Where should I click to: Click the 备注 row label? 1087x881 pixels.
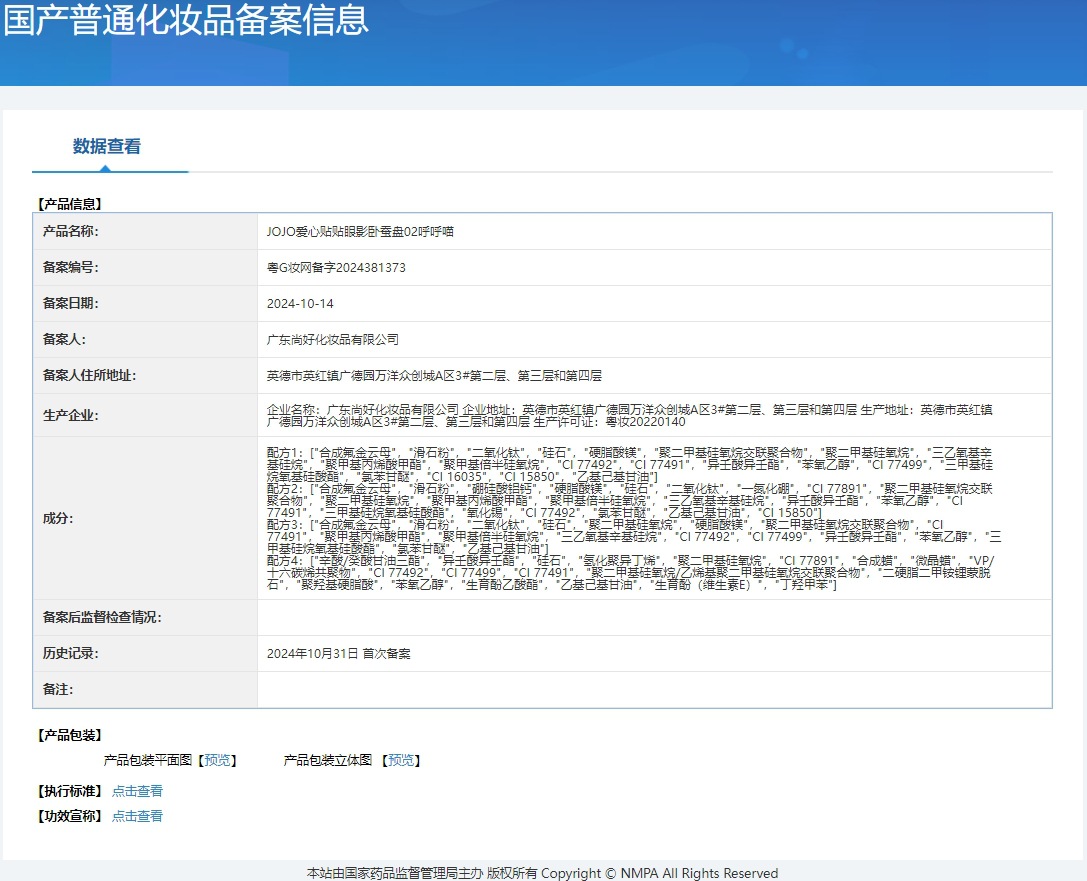[58, 690]
